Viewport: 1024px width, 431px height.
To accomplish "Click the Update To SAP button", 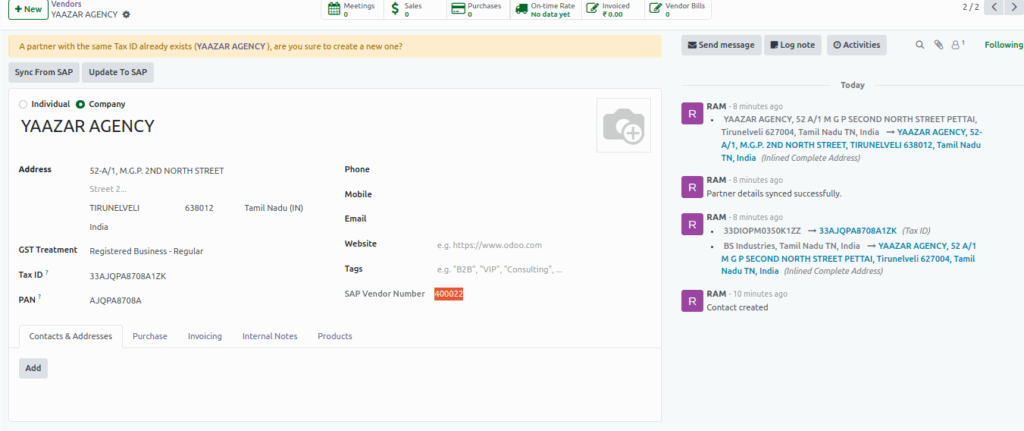I will (x=118, y=72).
